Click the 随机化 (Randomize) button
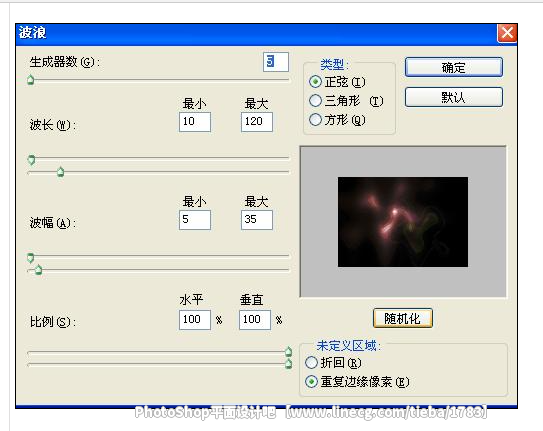This screenshot has width=543, height=431. tap(402, 318)
